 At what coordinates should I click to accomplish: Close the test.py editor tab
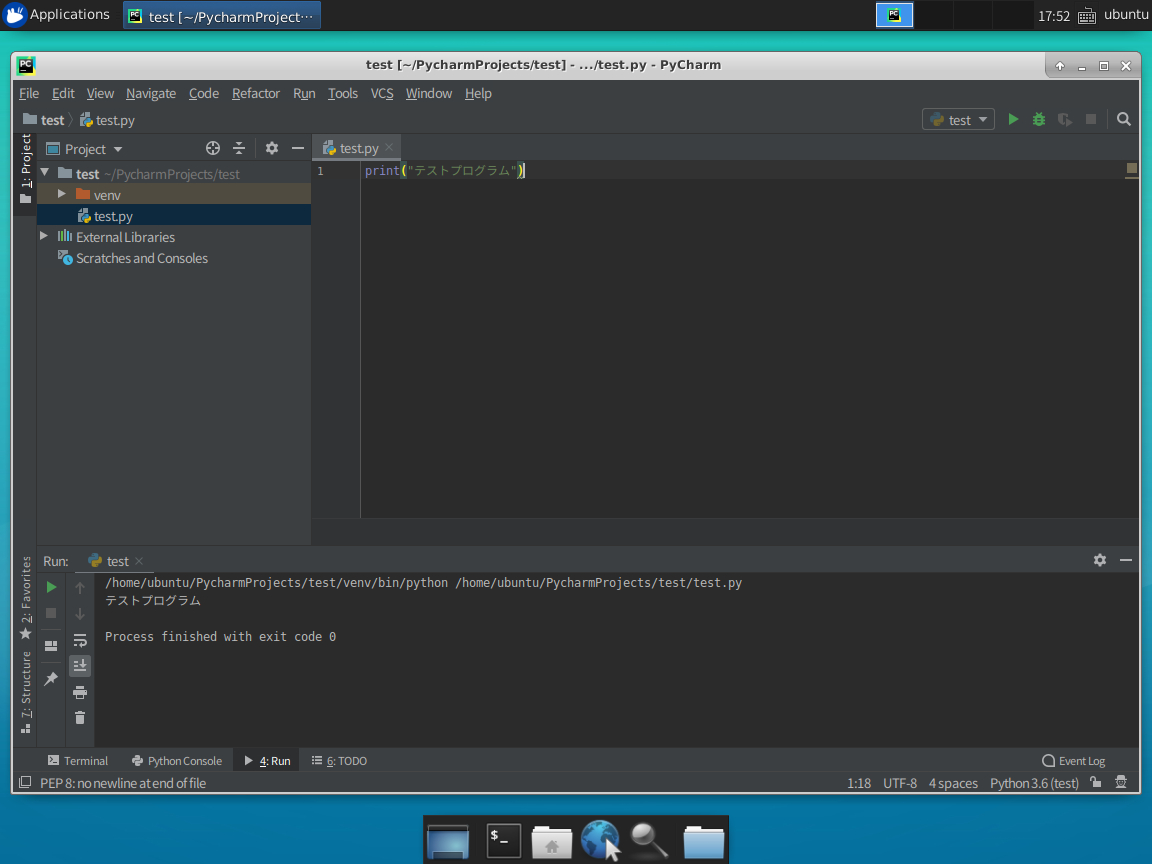point(389,148)
